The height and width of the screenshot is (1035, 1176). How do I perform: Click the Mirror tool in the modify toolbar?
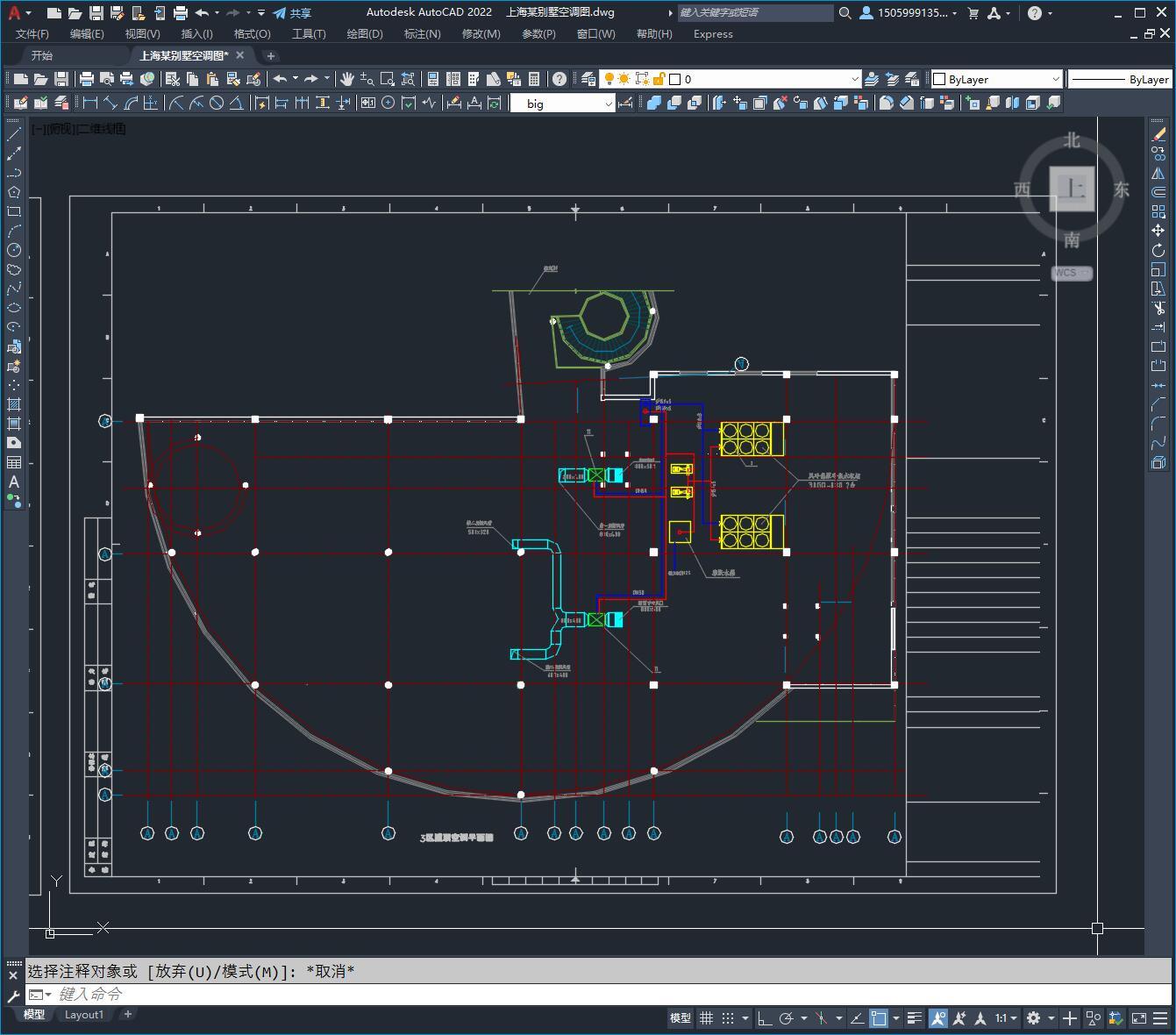pyautogui.click(x=1158, y=173)
